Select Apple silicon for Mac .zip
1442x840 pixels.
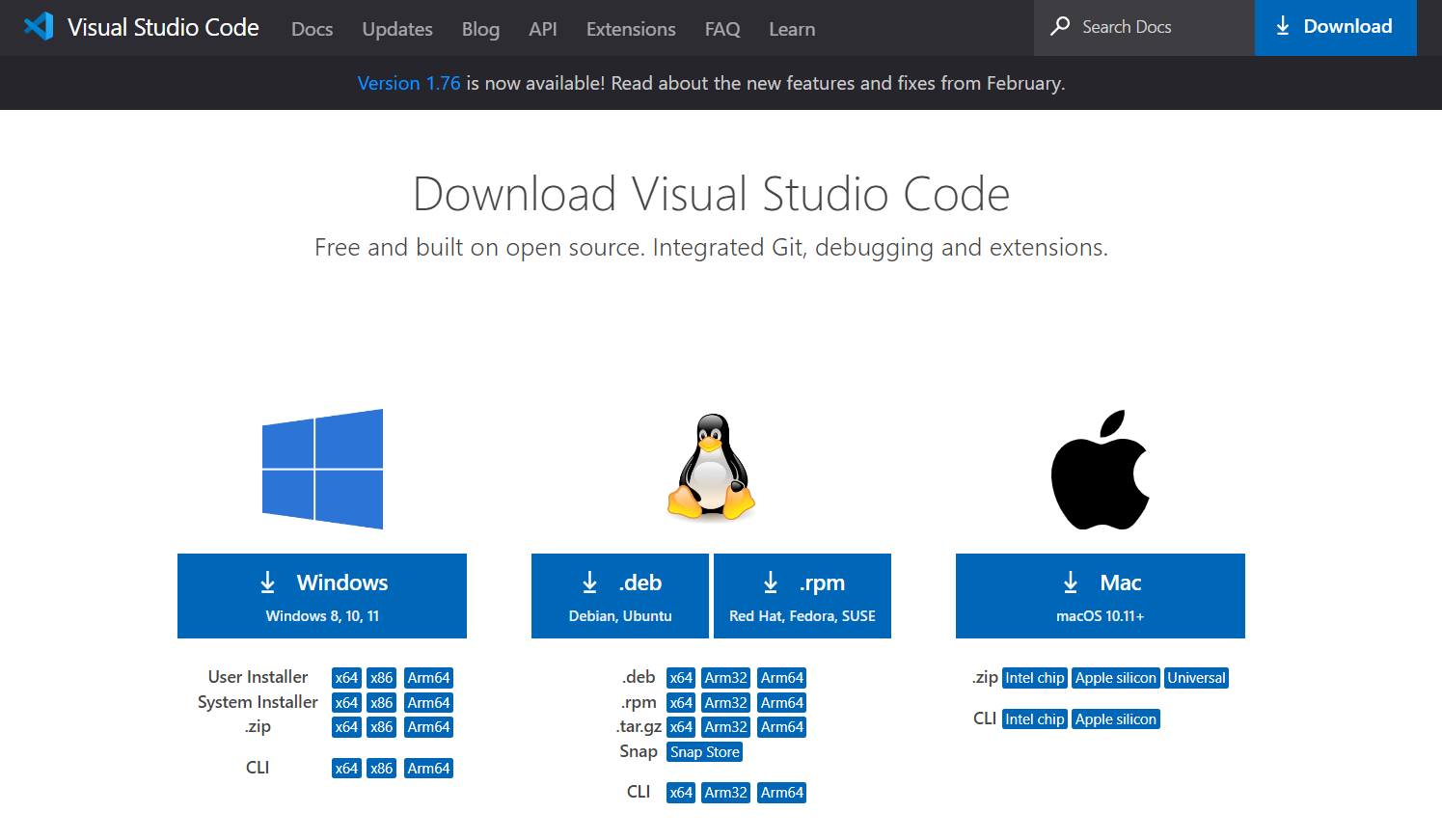[x=1116, y=678]
